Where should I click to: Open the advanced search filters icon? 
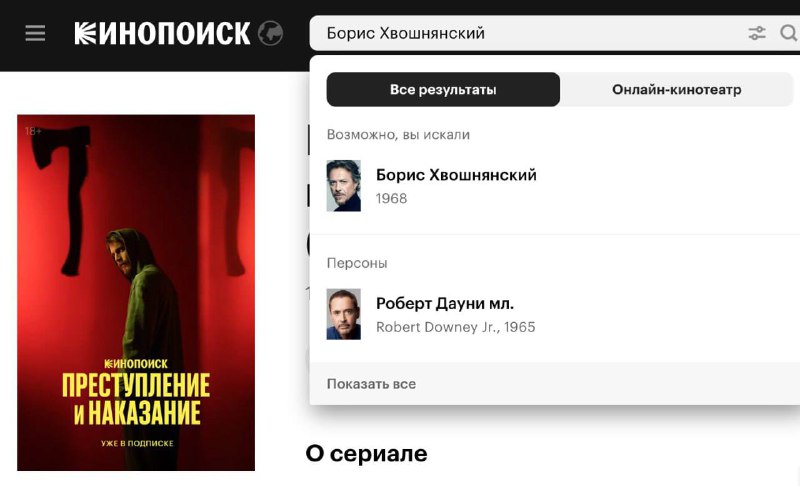click(x=757, y=34)
